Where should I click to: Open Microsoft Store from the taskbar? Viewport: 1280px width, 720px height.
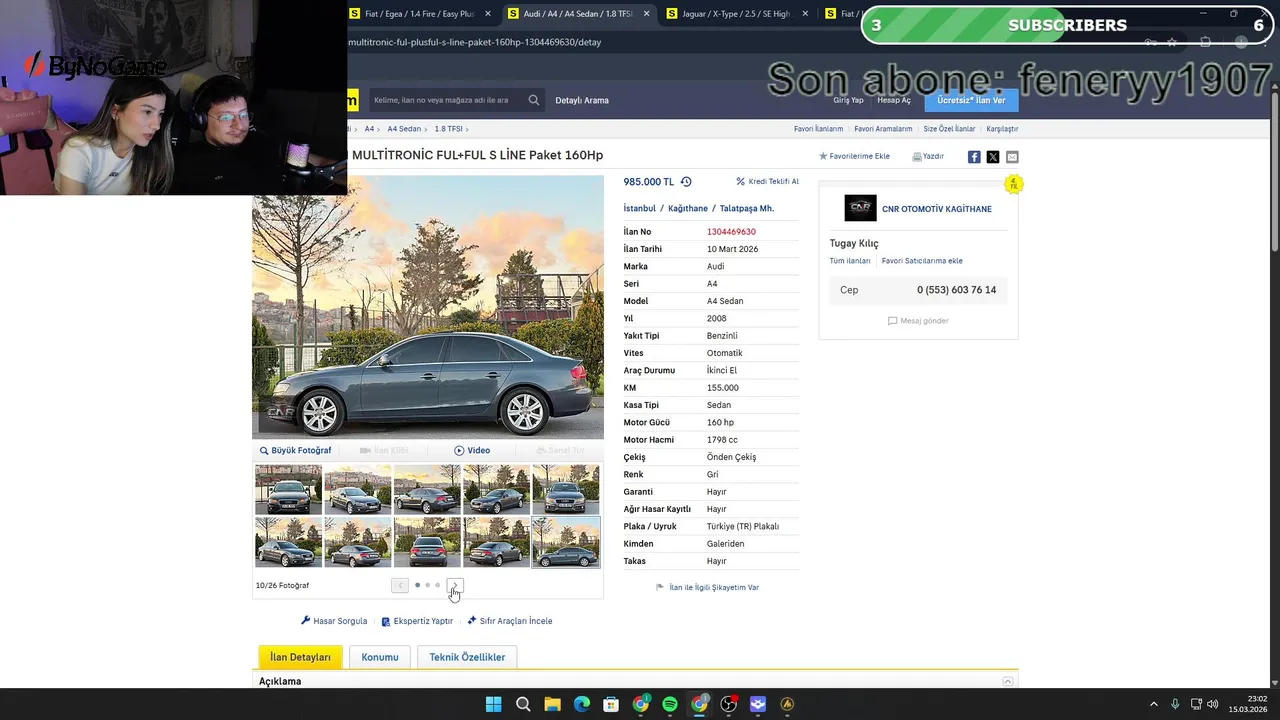point(611,704)
